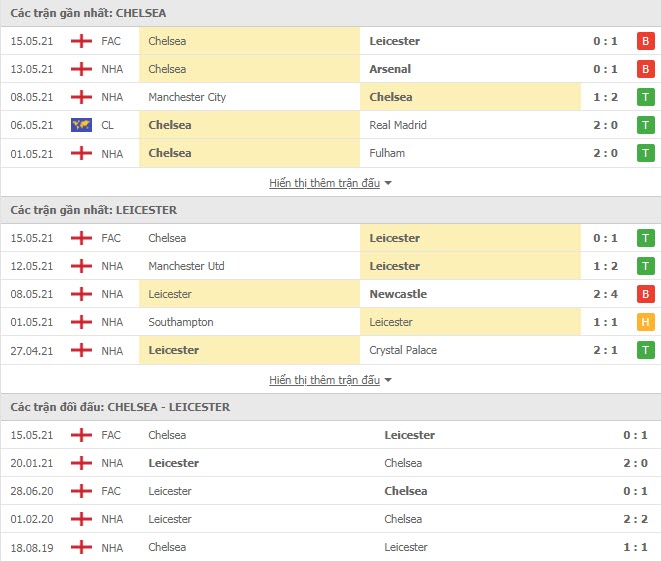Image resolution: width=661 pixels, height=561 pixels.
Task: Click the green T badge on Chelsea-Fulham row
Action: [645, 153]
